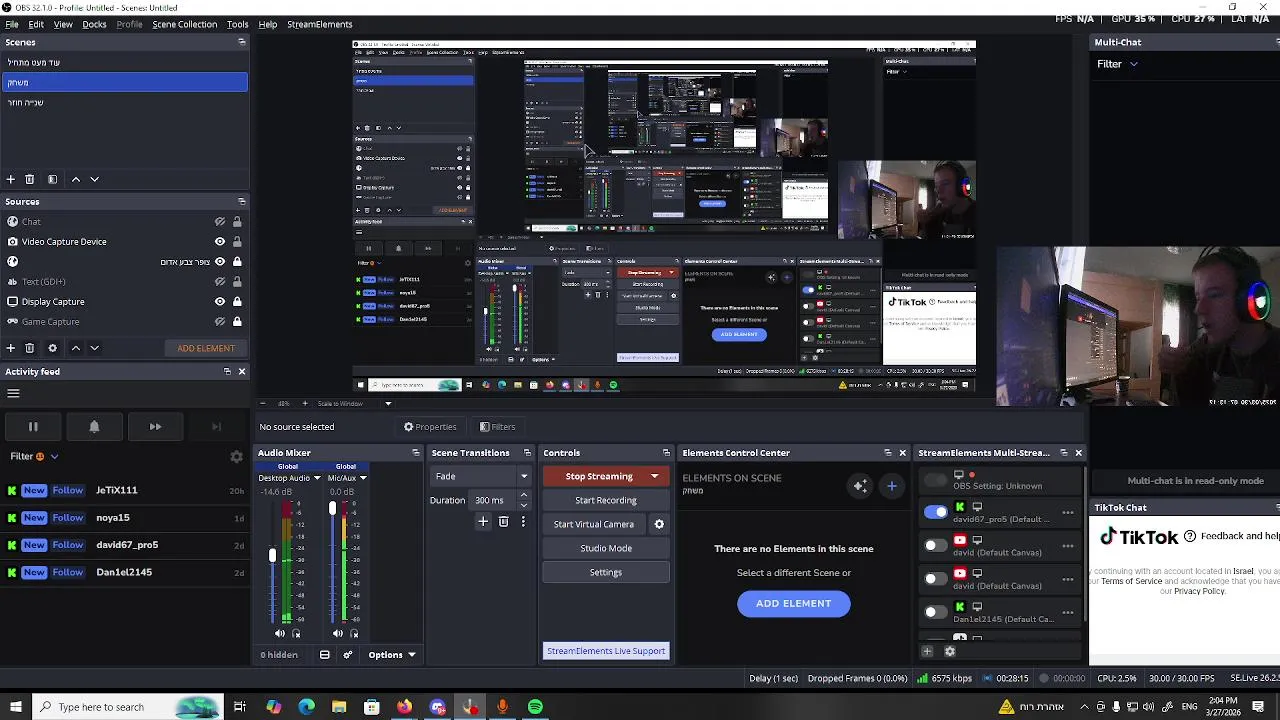Move the scene up with the Scenes up arrow
Viewport: 1280px width, 720px height.
[x=75, y=179]
